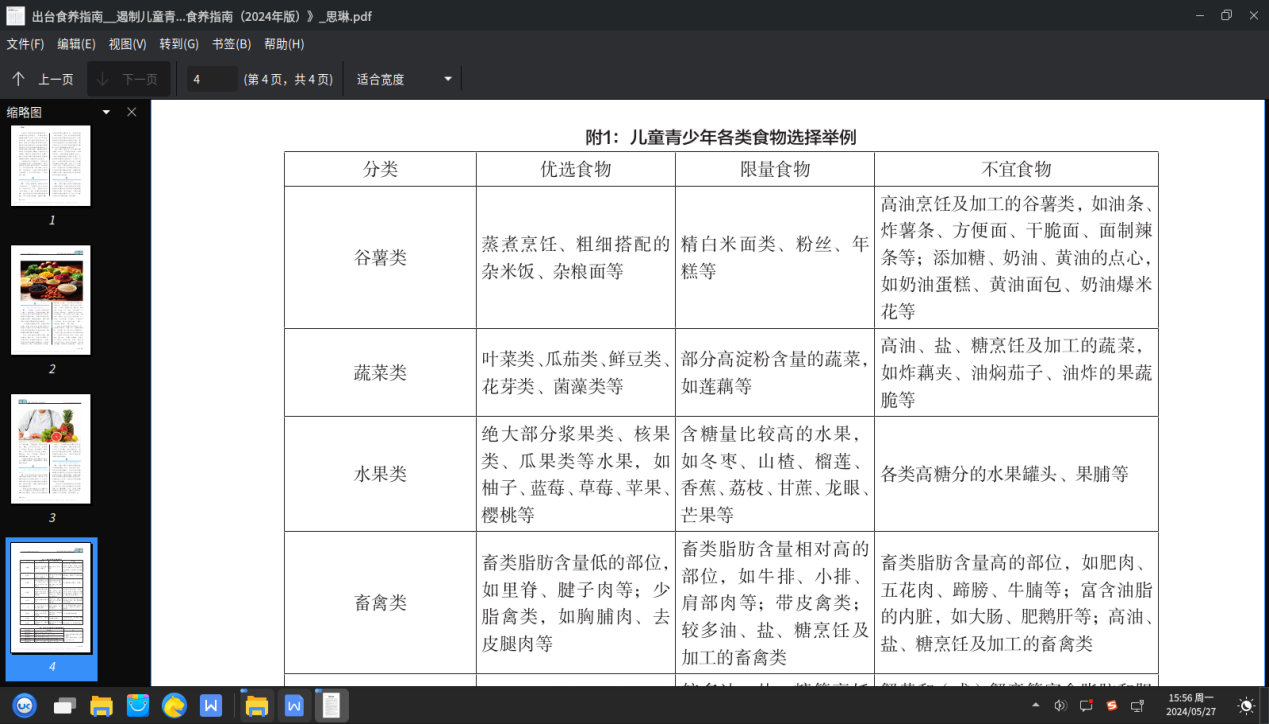This screenshot has height=724, width=1269.
Task: Click the 分类 column header cell
Action: point(380,169)
